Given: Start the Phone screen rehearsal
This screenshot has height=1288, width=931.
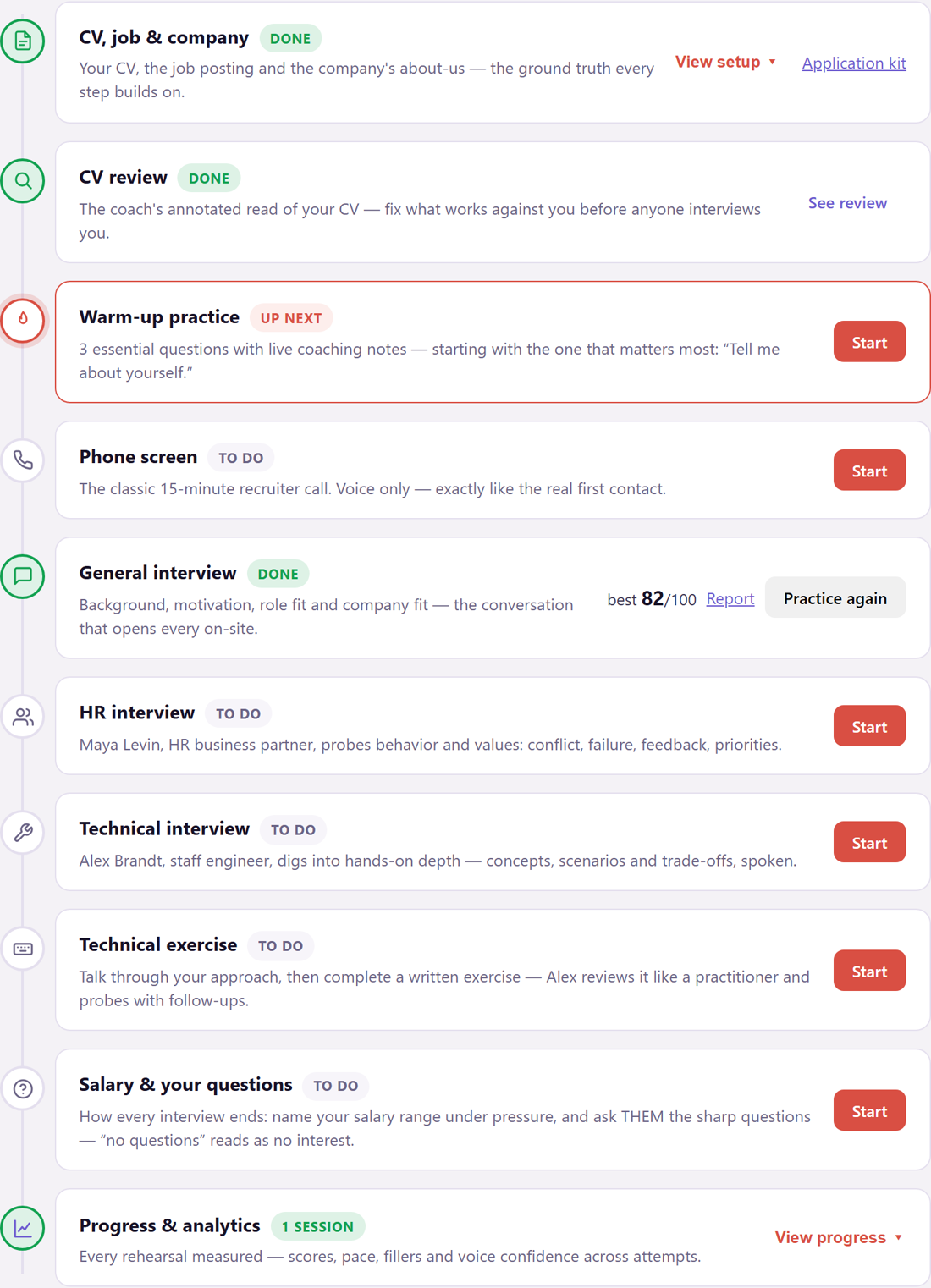Looking at the screenshot, I should (x=869, y=471).
